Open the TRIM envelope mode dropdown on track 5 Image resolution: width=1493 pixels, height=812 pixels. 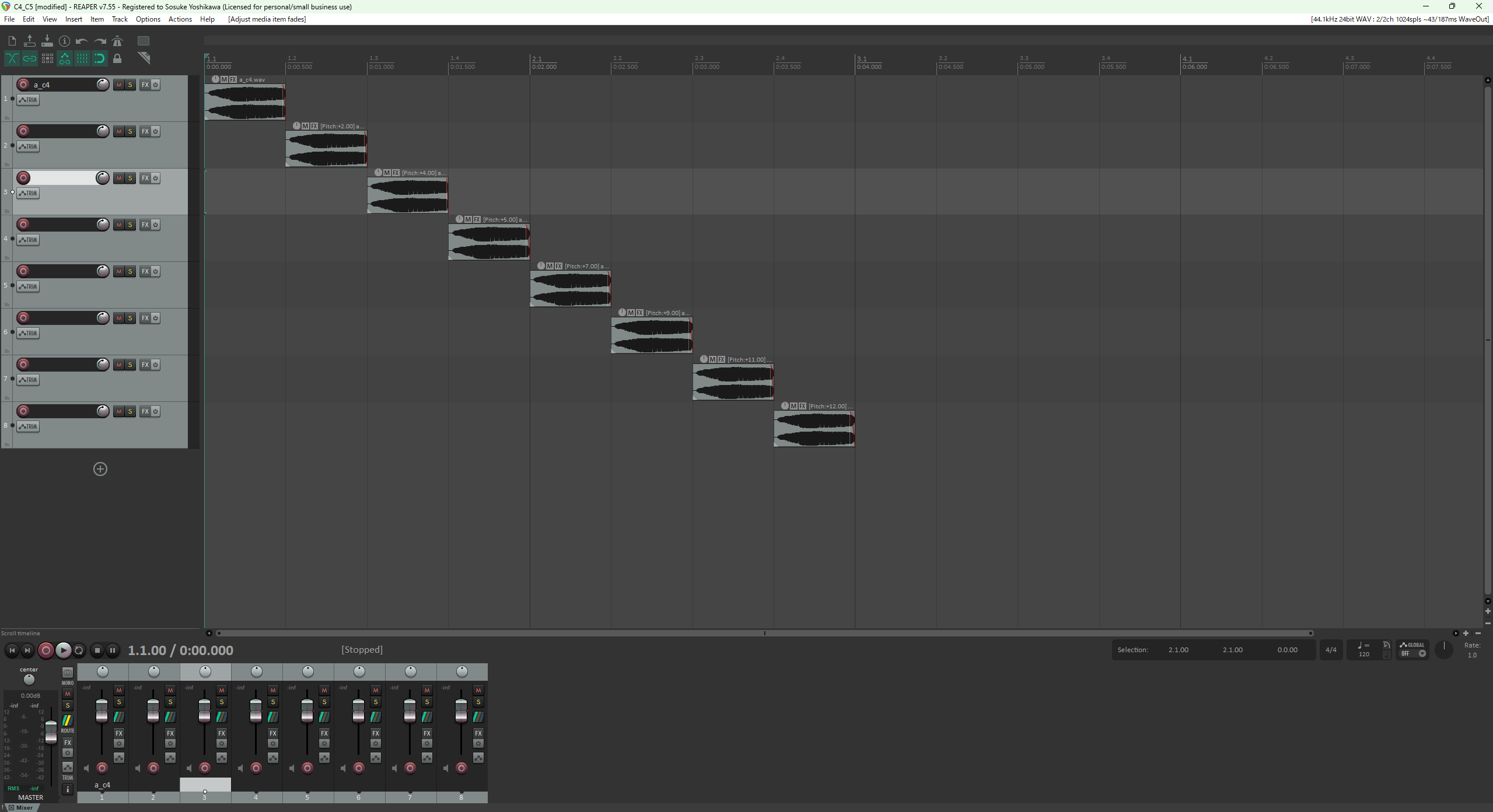click(28, 286)
